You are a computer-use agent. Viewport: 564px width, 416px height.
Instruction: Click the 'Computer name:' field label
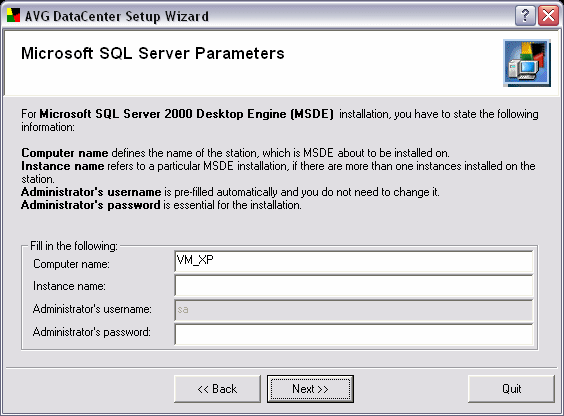coord(71,264)
